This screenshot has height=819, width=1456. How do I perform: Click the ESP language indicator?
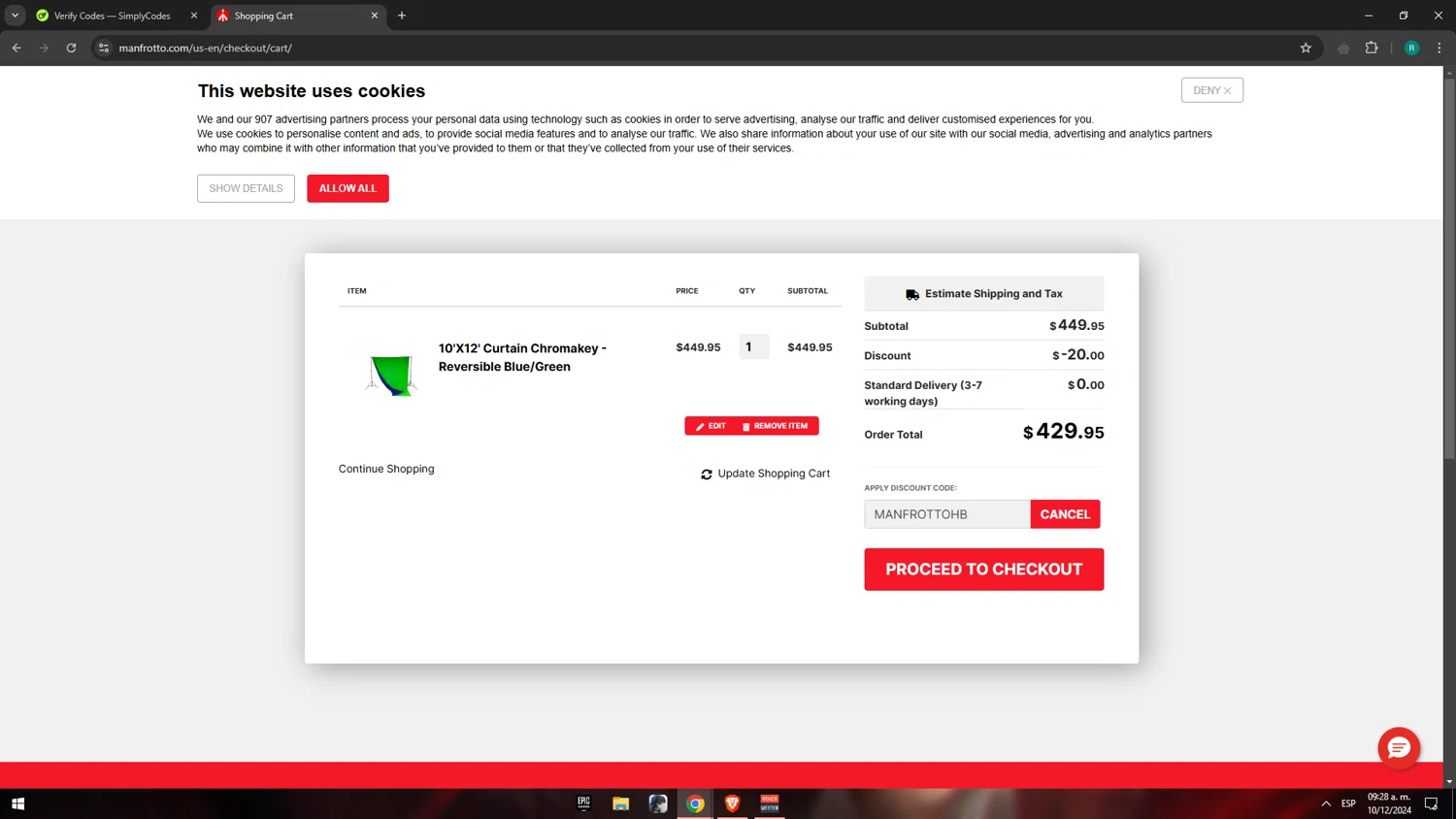click(x=1348, y=803)
